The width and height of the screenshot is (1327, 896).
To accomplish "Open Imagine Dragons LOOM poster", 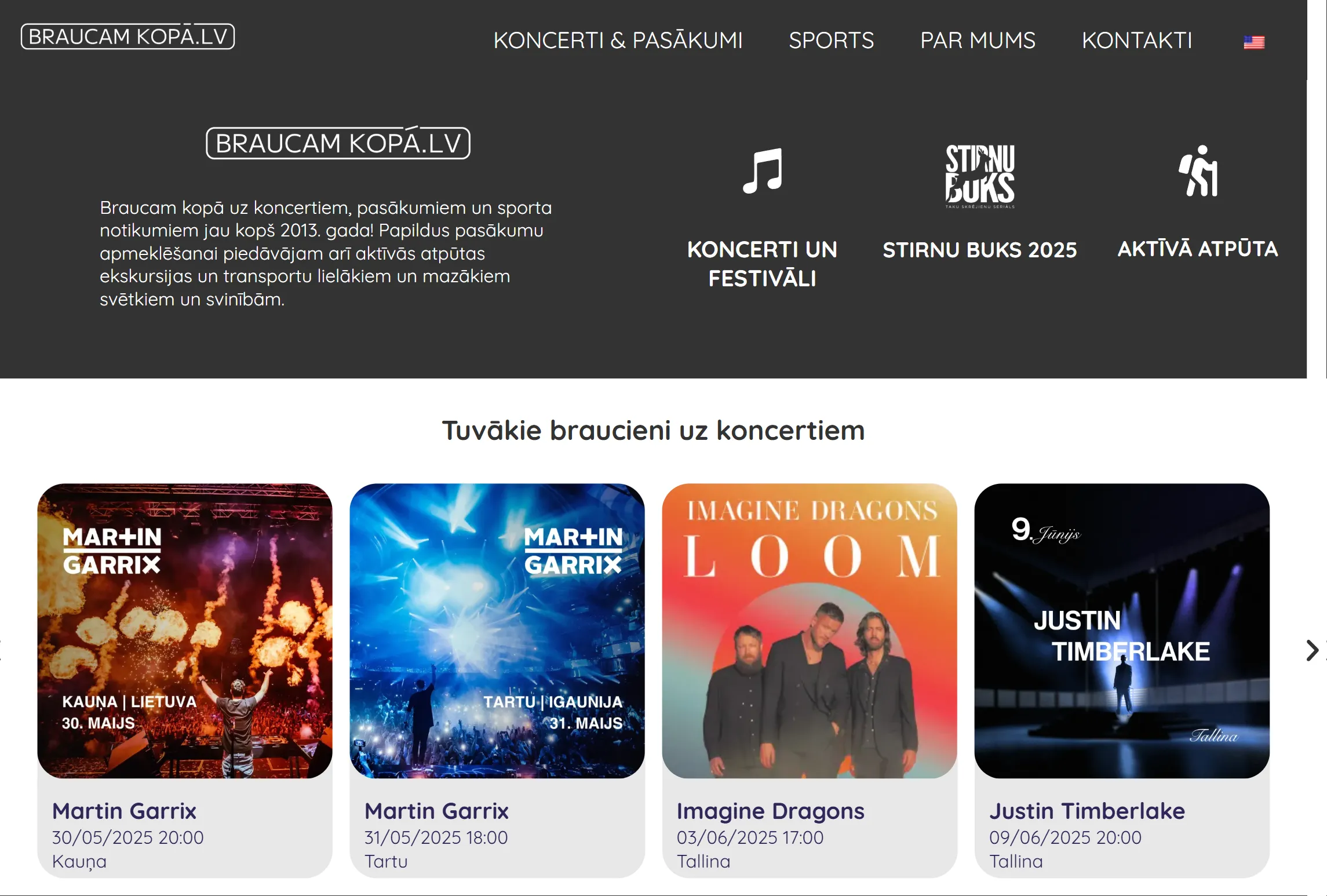I will click(x=810, y=631).
